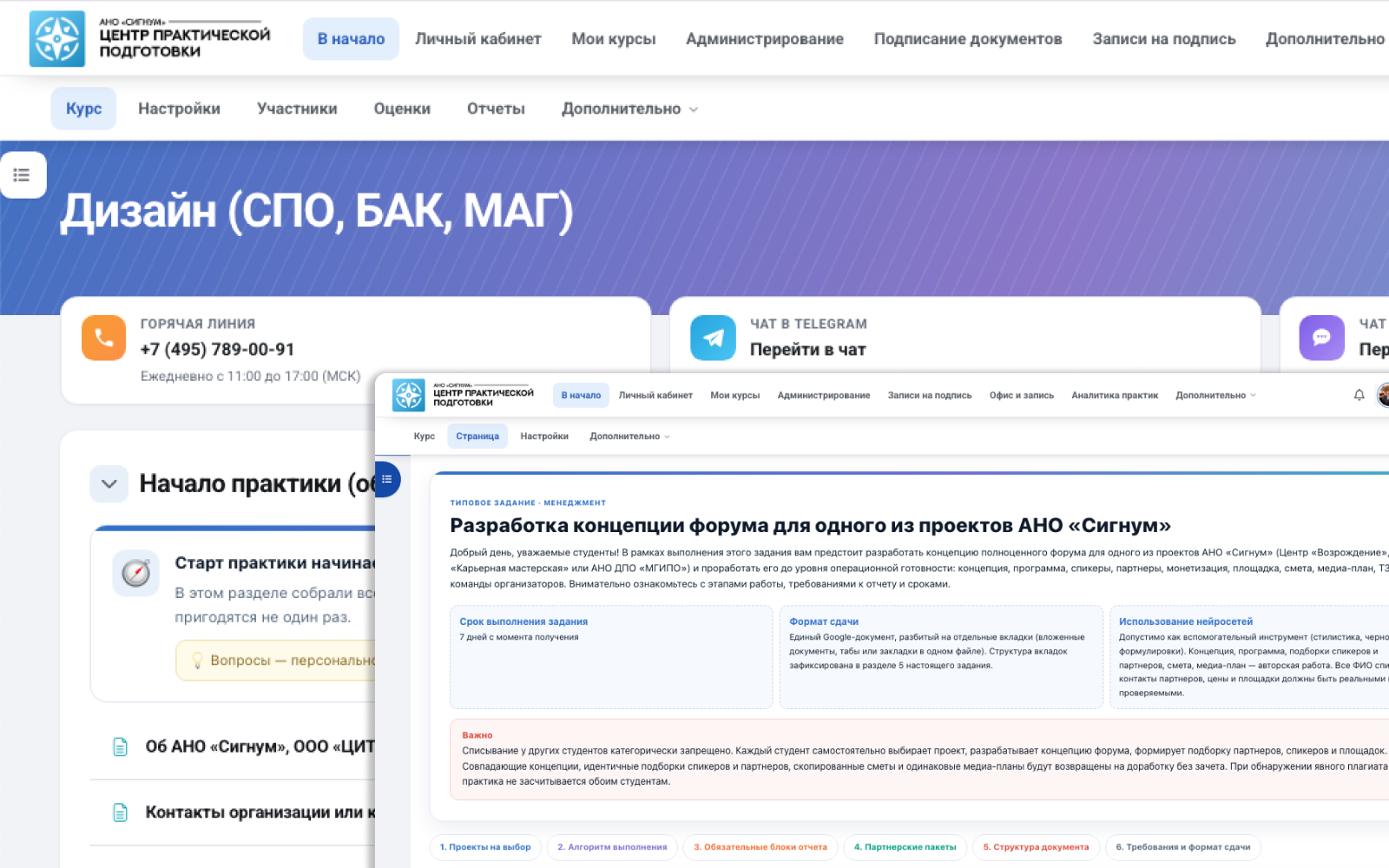Open Личный кабинет in front window
This screenshot has width=1389, height=868.
coord(655,395)
